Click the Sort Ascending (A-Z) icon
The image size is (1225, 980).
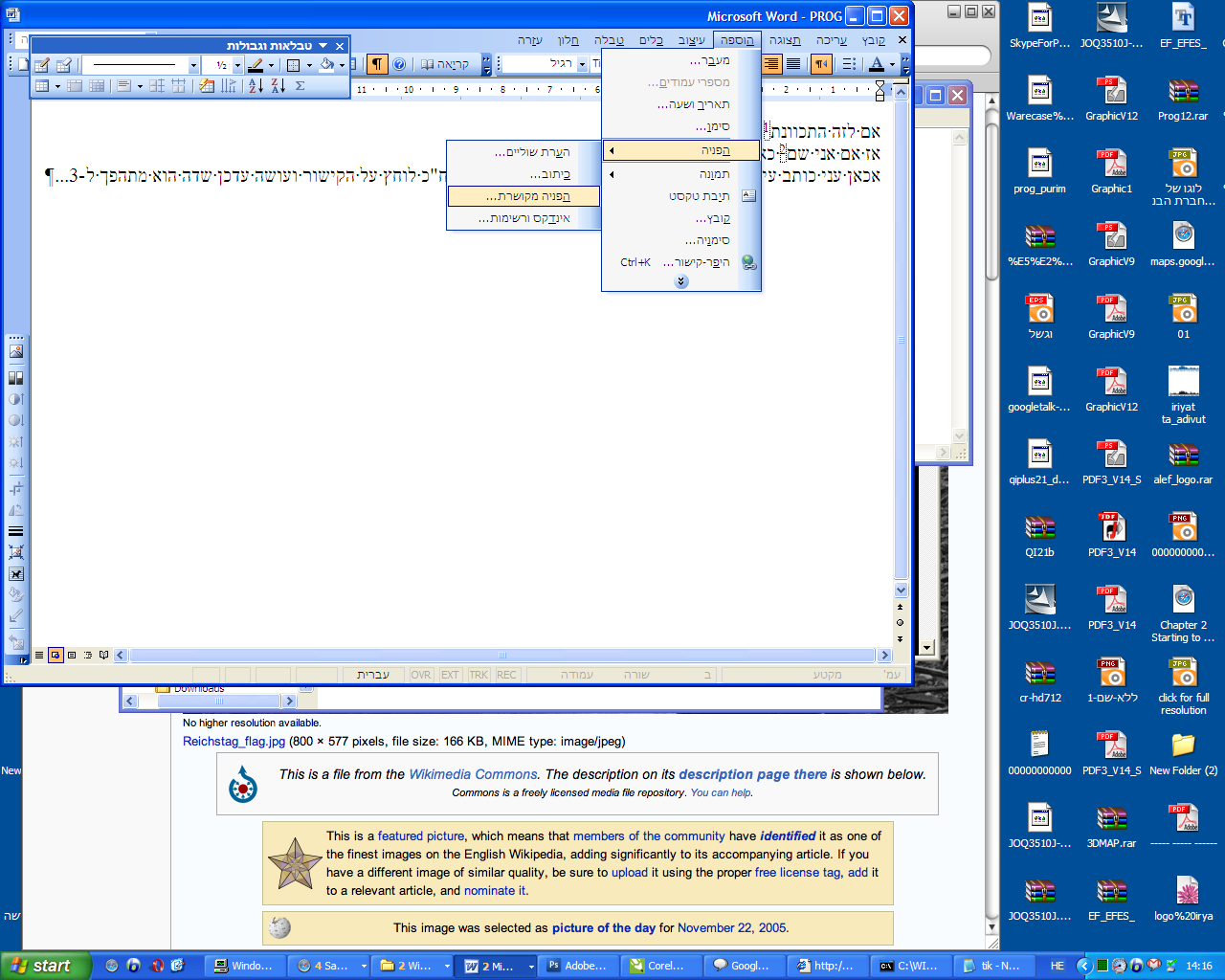pyautogui.click(x=256, y=86)
